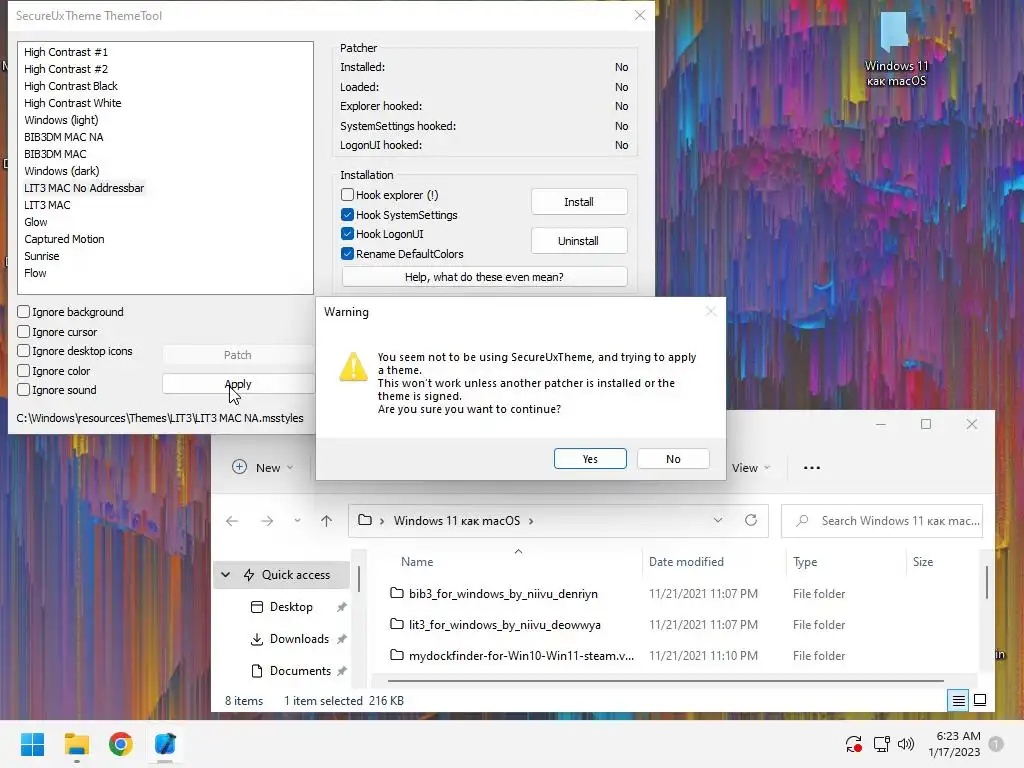Enable Ignore background checkbox
The width and height of the screenshot is (1024, 768).
click(24, 312)
